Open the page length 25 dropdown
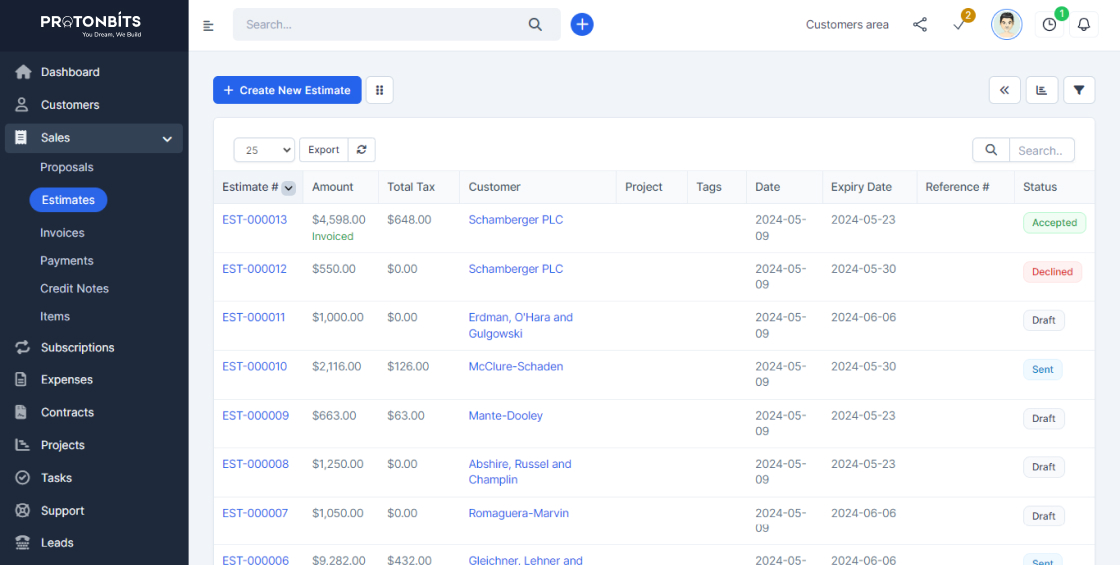1120x565 pixels. tap(264, 150)
